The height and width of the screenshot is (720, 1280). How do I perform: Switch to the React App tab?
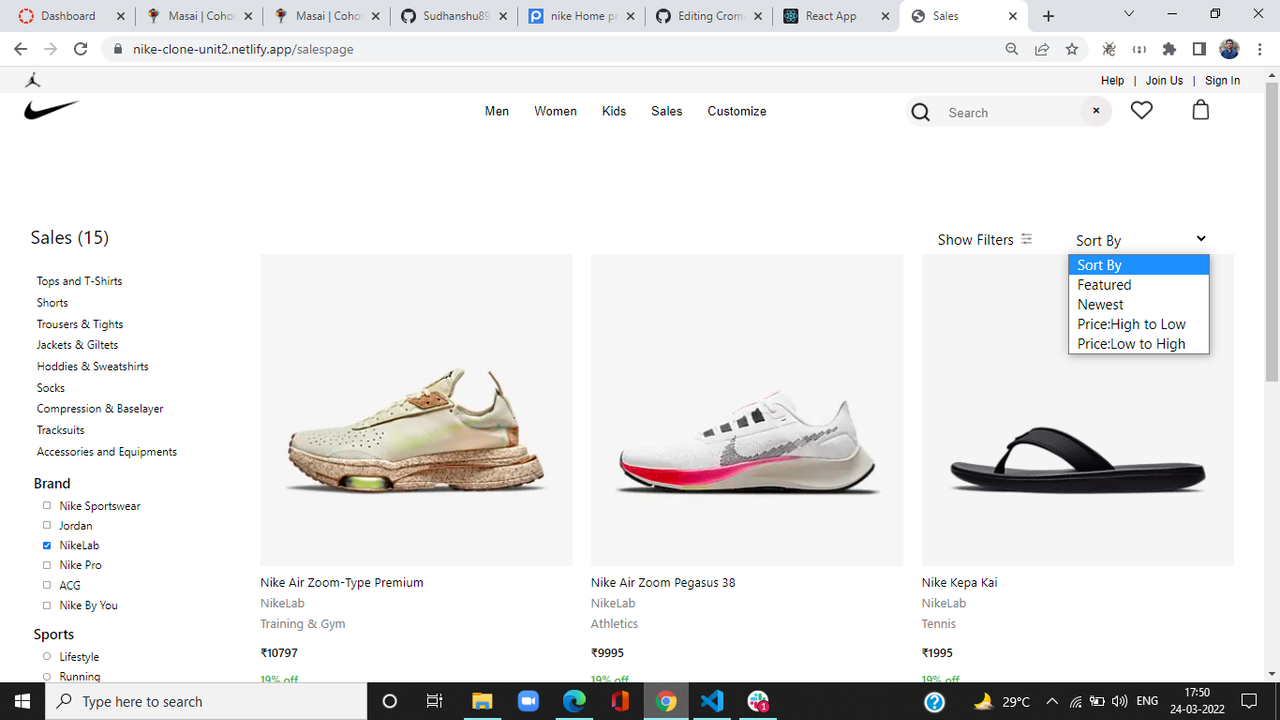pyautogui.click(x=835, y=16)
